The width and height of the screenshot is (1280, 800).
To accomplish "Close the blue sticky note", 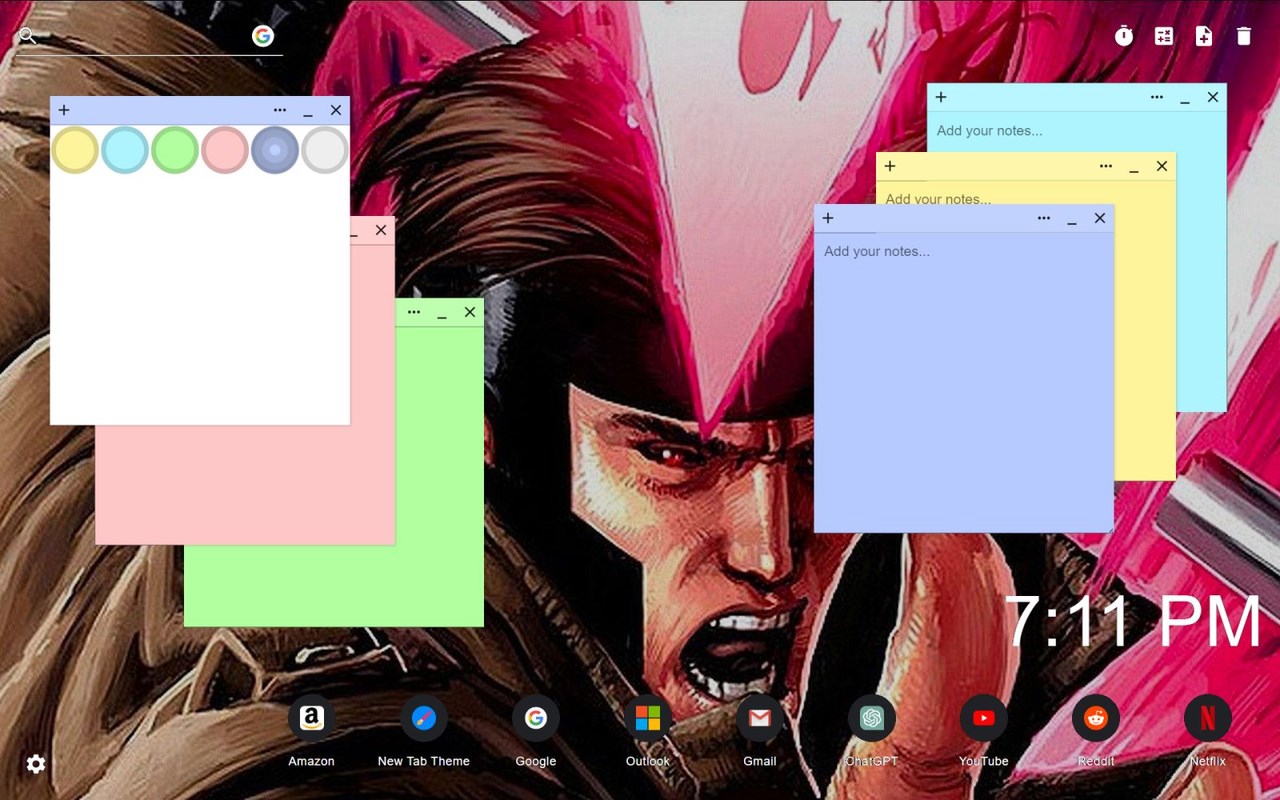I will point(1100,218).
